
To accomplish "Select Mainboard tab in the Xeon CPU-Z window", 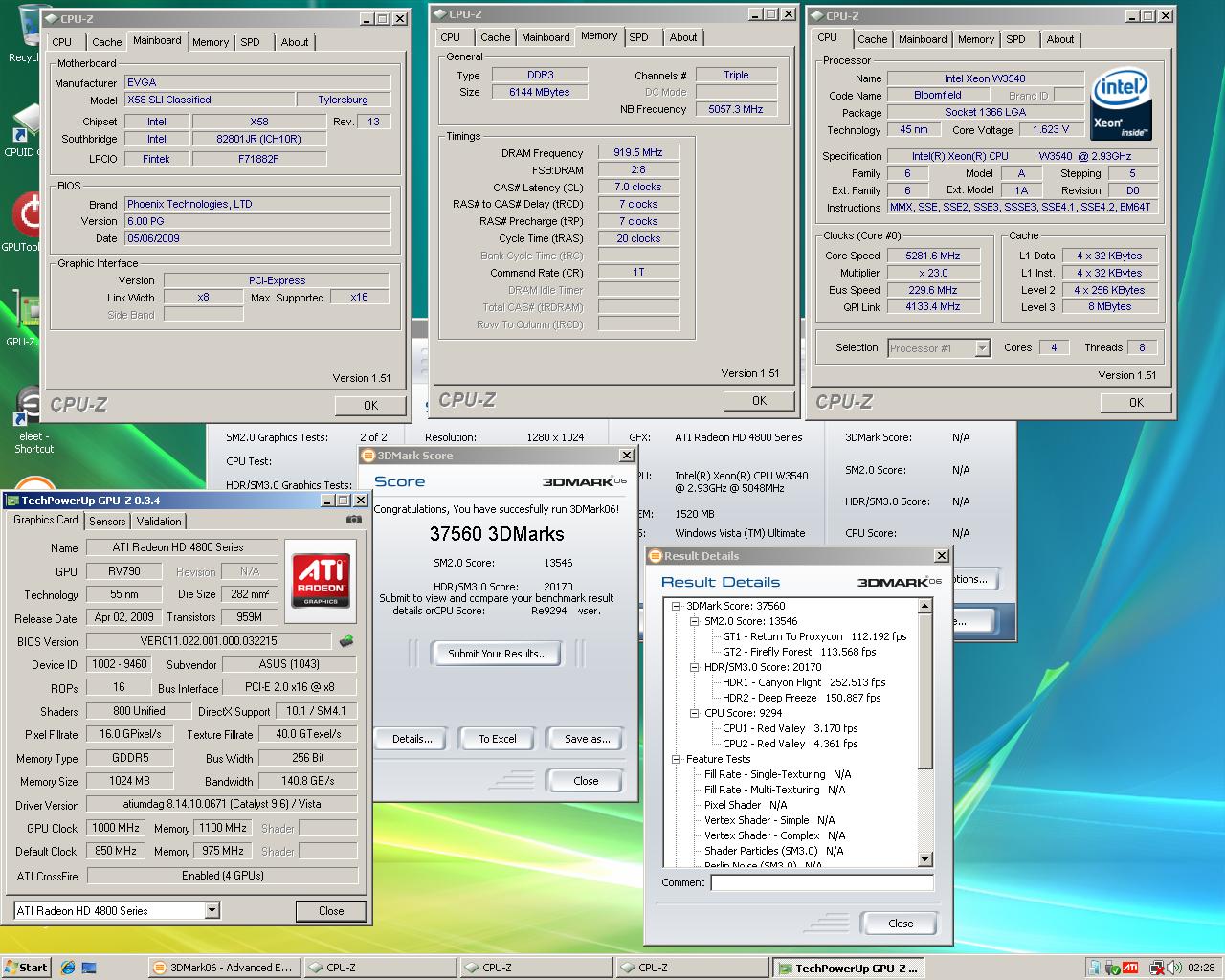I will [x=923, y=39].
